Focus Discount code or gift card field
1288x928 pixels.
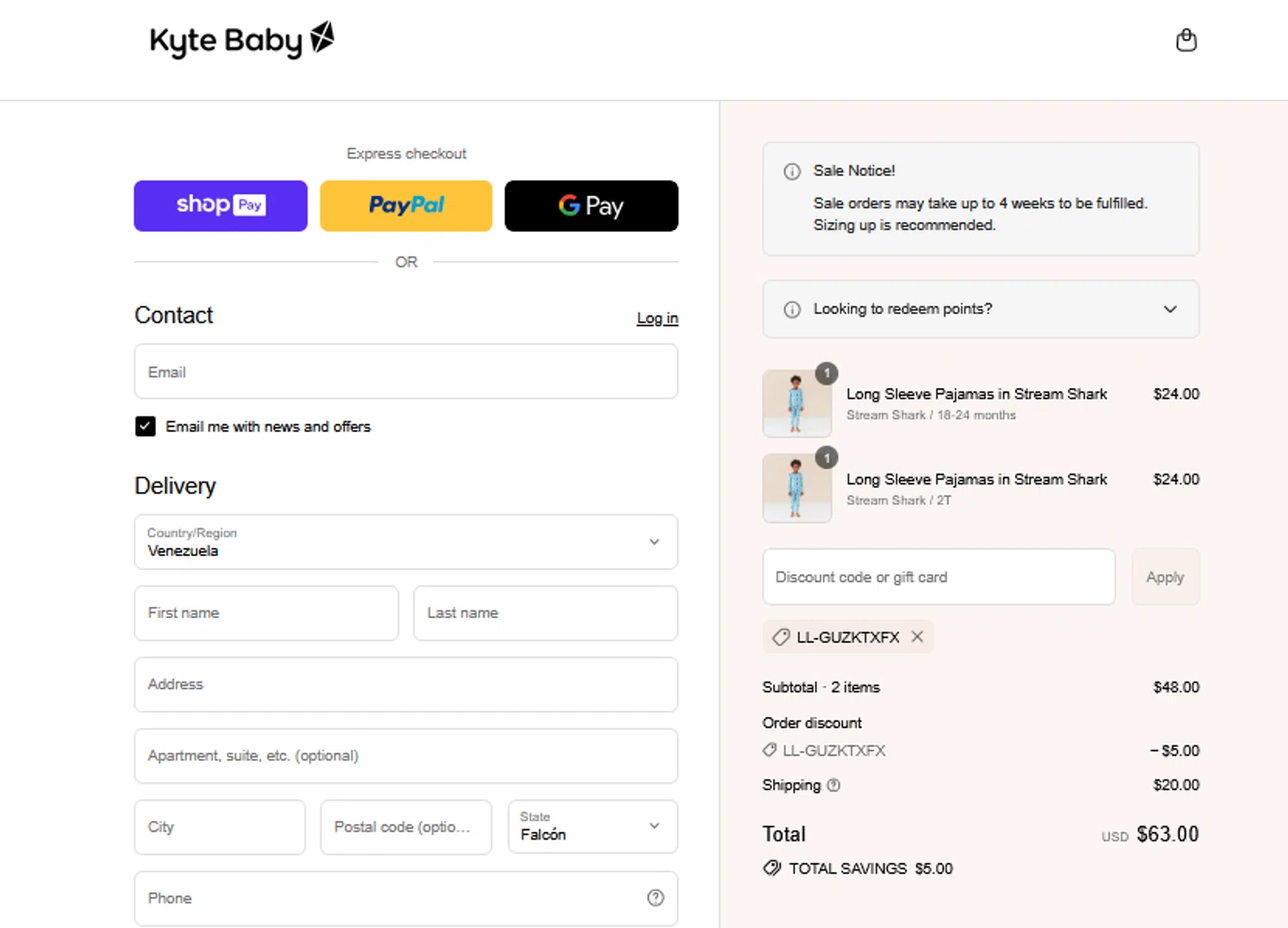(x=939, y=577)
